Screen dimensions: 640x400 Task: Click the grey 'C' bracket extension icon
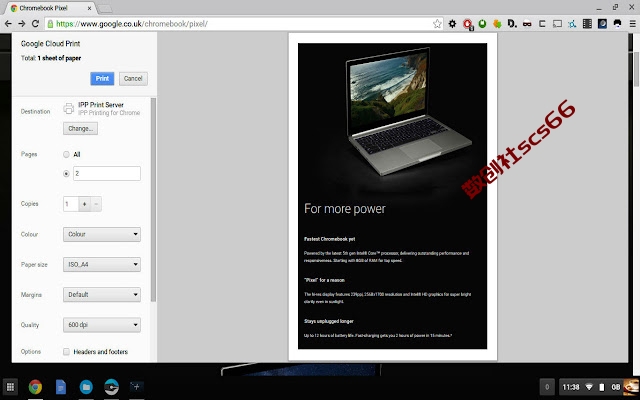[542, 24]
